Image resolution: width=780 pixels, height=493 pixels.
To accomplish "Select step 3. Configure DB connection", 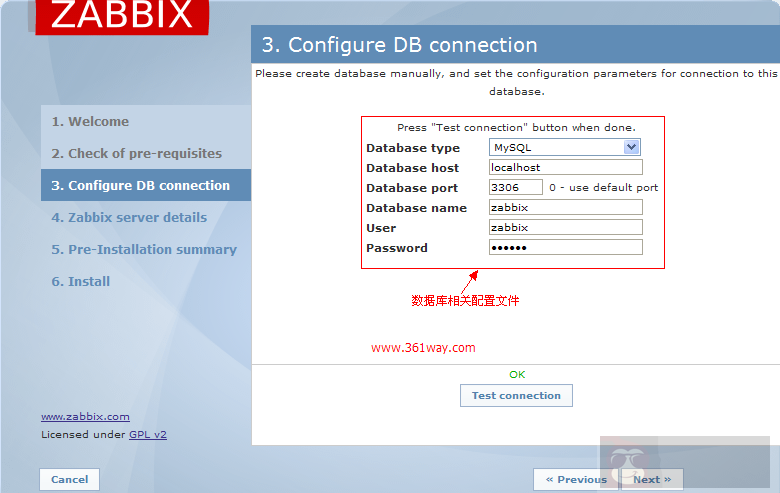I will pyautogui.click(x=146, y=185).
